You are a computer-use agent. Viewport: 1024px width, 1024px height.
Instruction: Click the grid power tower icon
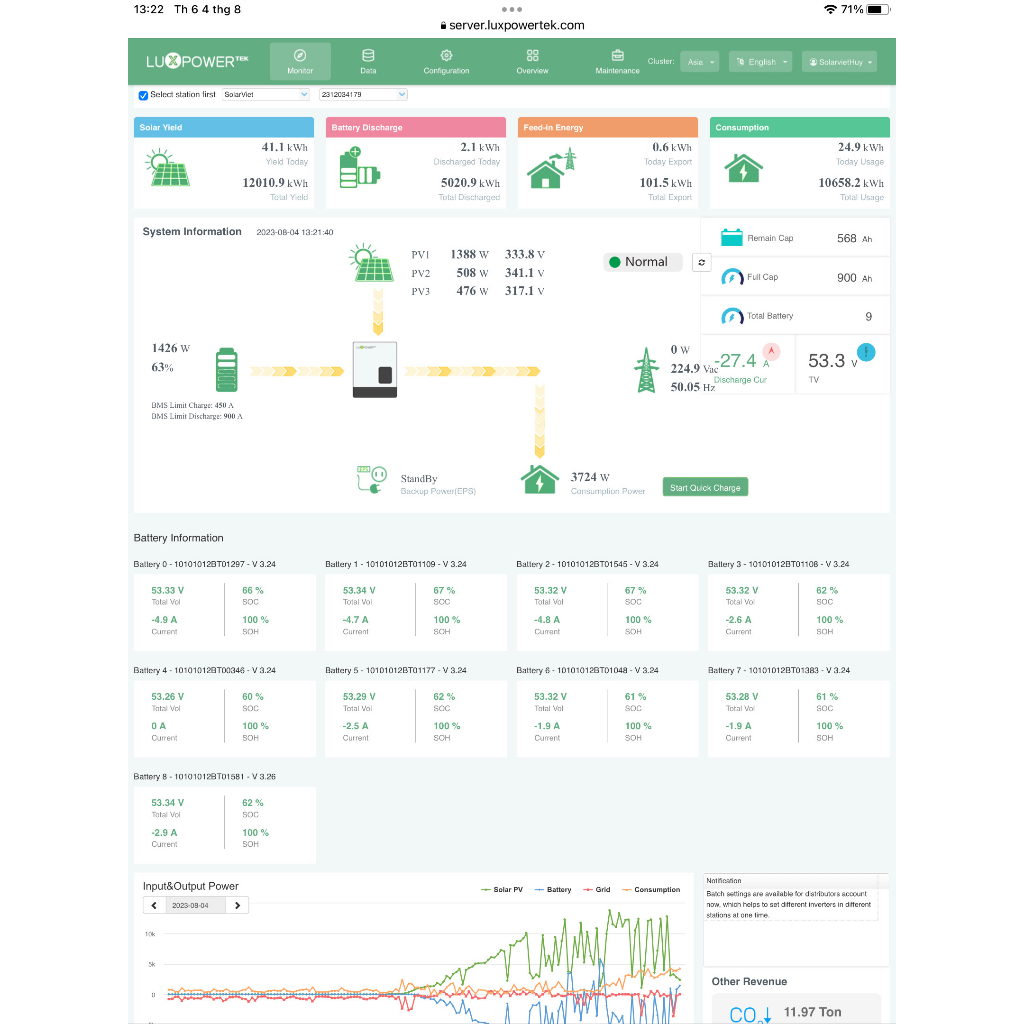tap(646, 370)
